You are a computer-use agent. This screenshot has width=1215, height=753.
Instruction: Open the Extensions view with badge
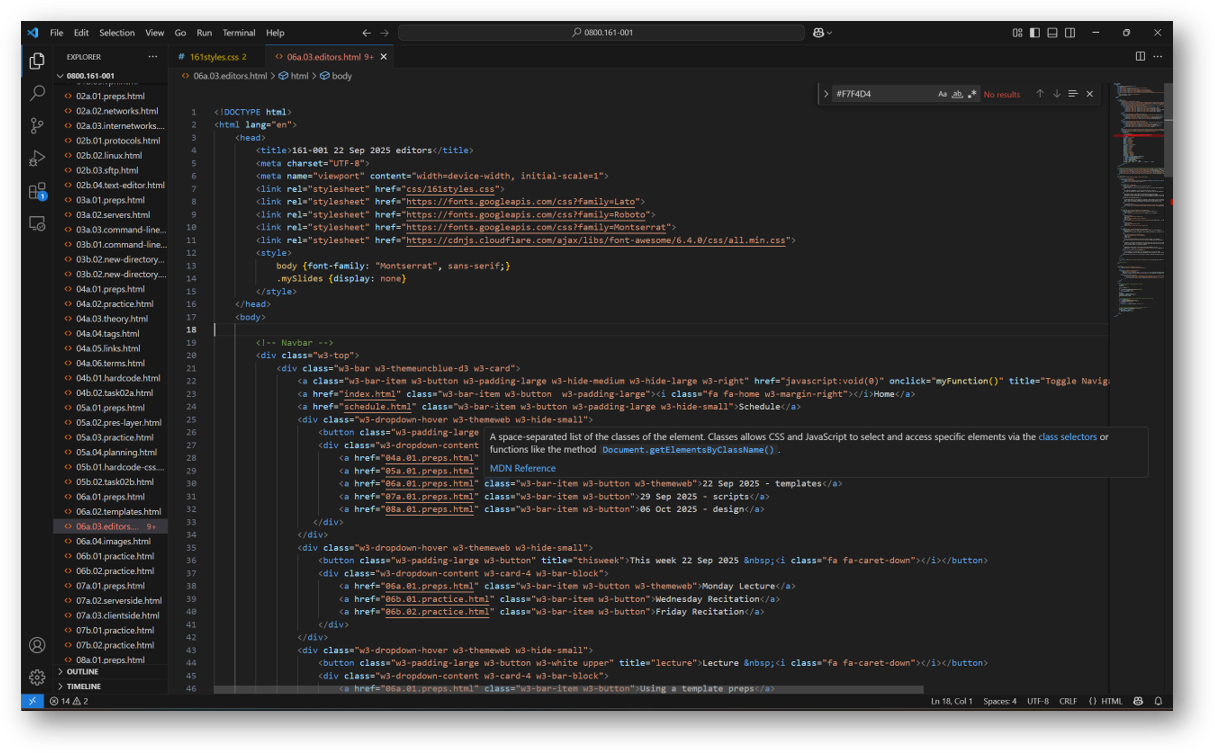[36, 190]
